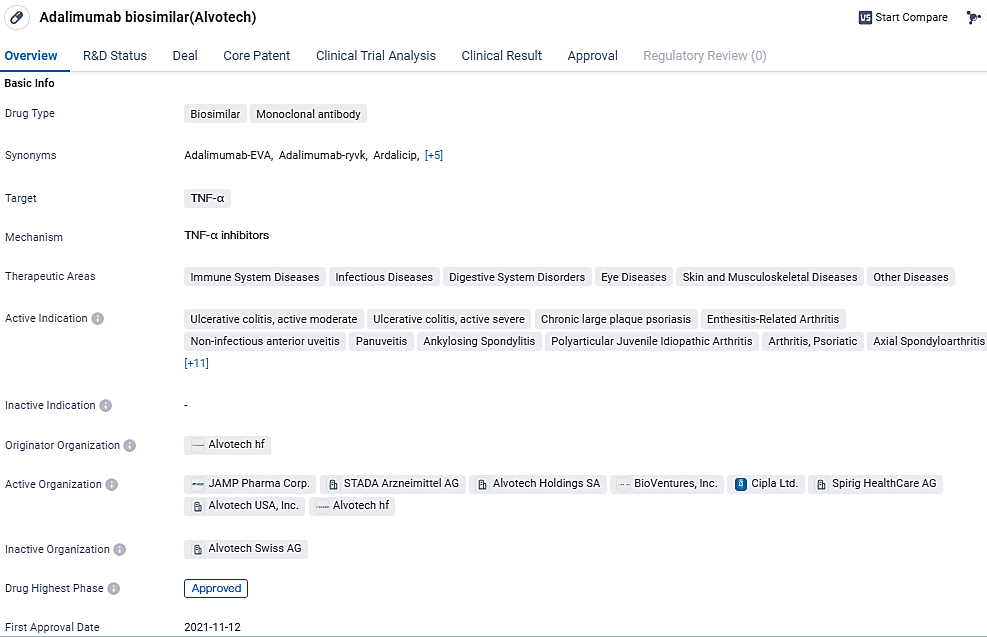The image size is (987, 637).
Task: Select the Panuveitis indication tag
Action: tap(382, 342)
